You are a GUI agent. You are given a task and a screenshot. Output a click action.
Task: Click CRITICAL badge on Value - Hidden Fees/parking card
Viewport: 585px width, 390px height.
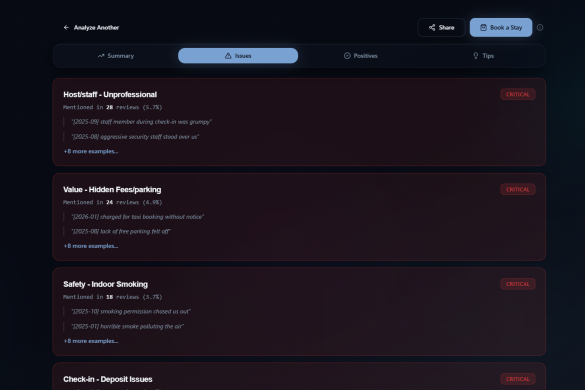(x=517, y=190)
